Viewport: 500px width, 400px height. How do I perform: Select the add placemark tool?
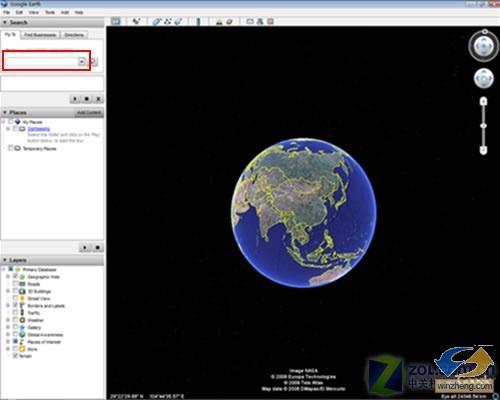click(x=136, y=21)
